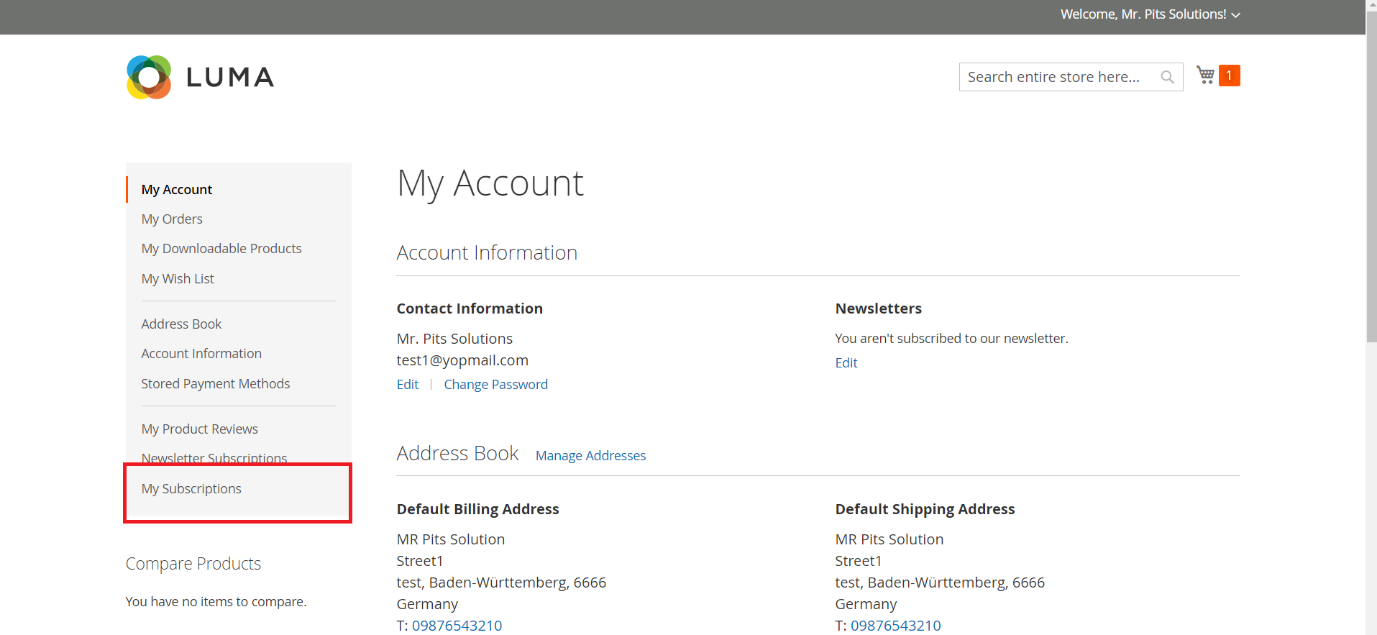Click the search magnifier icon
Viewport: 1377px width, 635px height.
point(1167,77)
